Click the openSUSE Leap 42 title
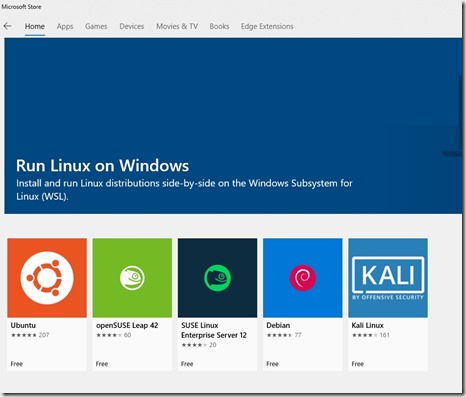466x397 pixels. pos(127,325)
